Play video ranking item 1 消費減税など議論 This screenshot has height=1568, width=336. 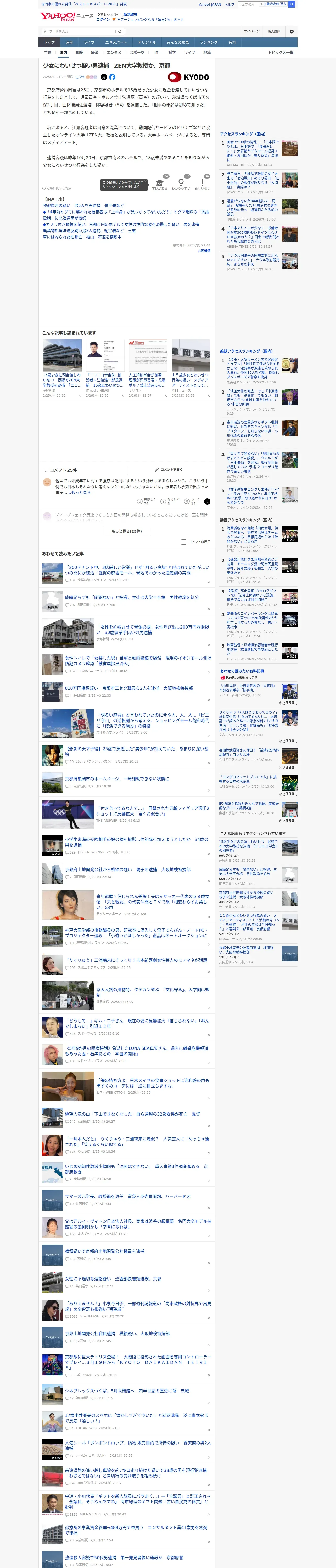(x=290, y=534)
